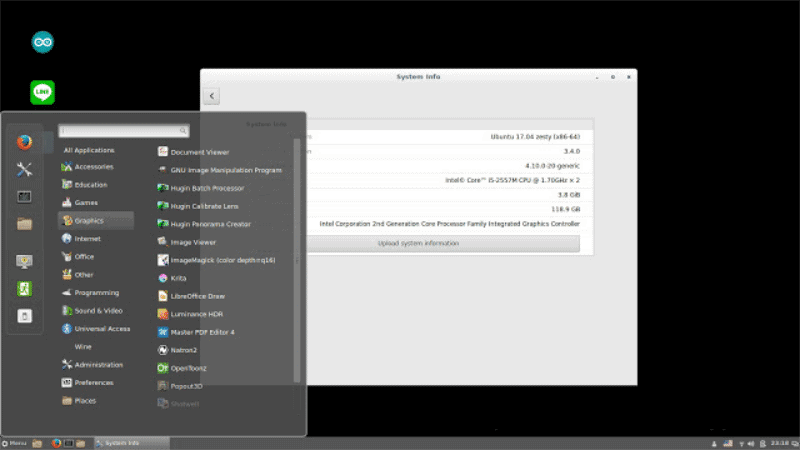The width and height of the screenshot is (800, 450).
Task: Open LibreOffice Draw
Action: pos(191,296)
